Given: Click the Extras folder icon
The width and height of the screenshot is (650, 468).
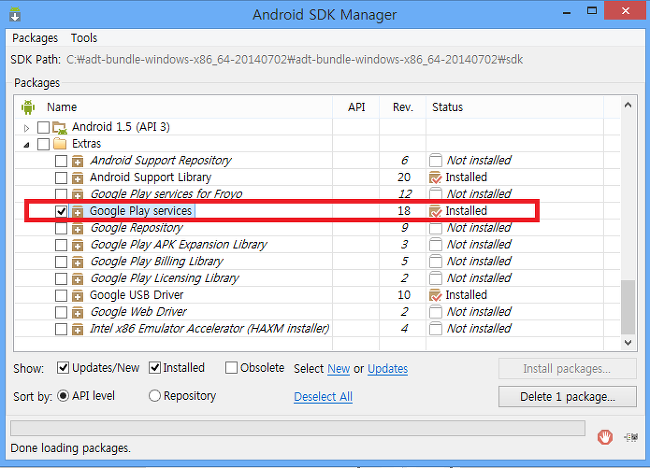Looking at the screenshot, I should click(x=60, y=144).
